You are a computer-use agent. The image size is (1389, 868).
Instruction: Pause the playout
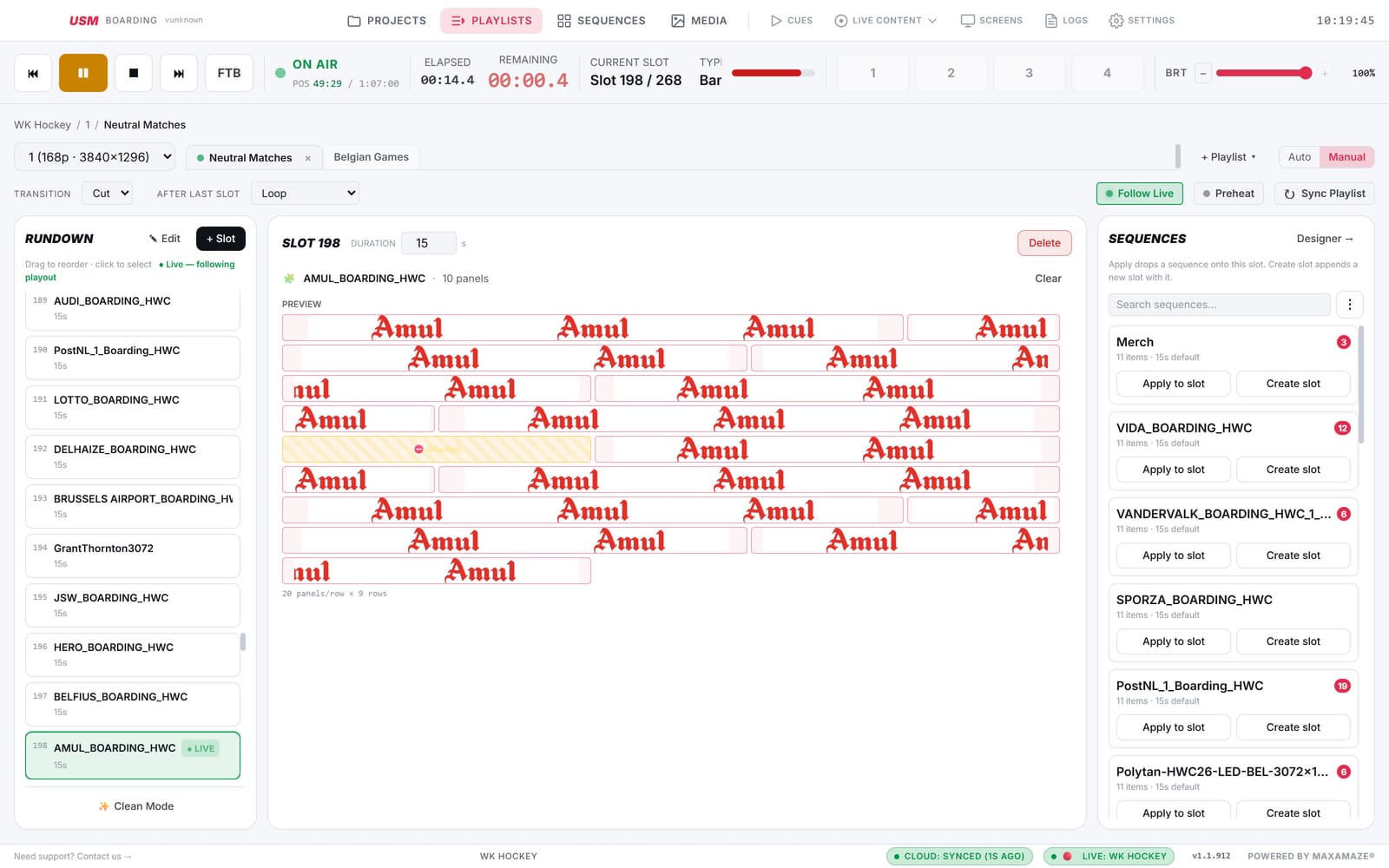point(83,73)
